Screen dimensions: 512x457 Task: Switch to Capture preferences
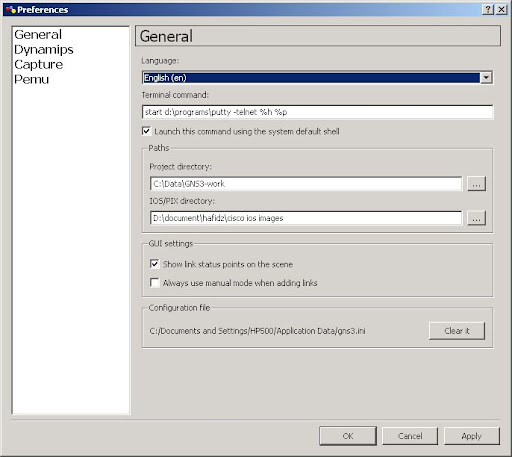pyautogui.click(x=38, y=64)
